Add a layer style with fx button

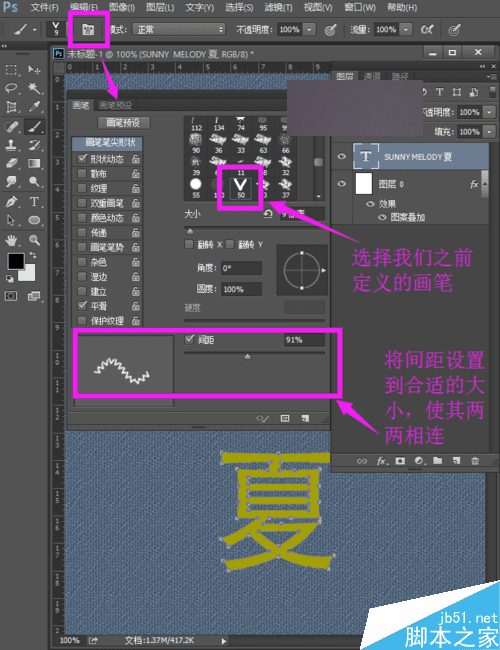point(381,461)
